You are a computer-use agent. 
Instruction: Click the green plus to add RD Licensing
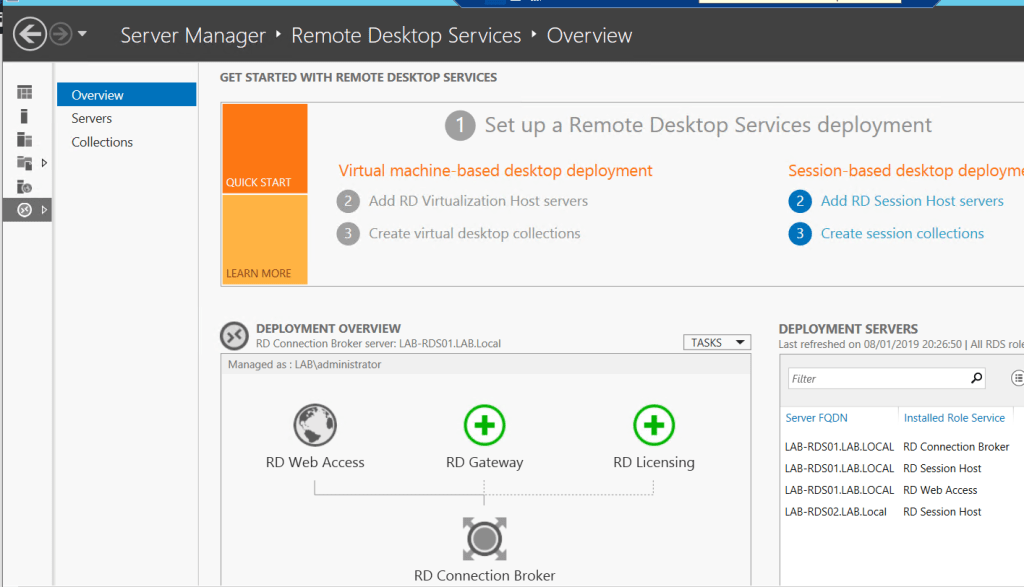click(654, 424)
